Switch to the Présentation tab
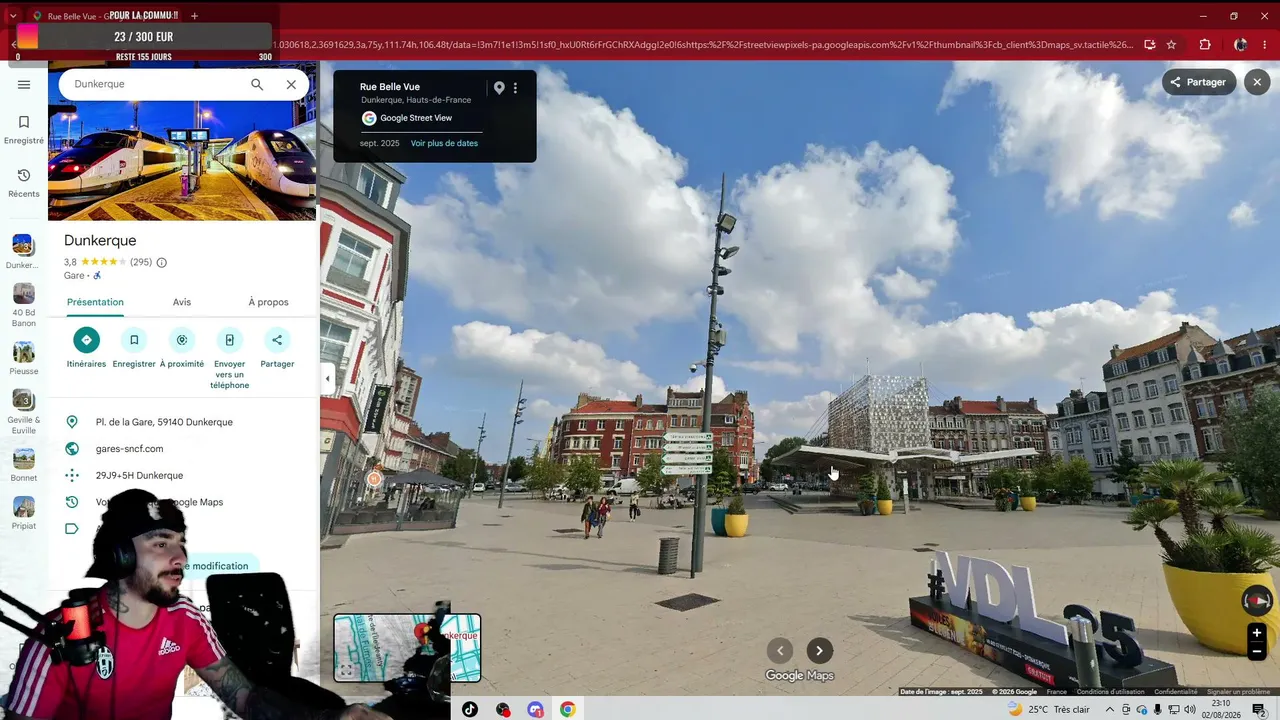The height and width of the screenshot is (720, 1280). click(95, 302)
